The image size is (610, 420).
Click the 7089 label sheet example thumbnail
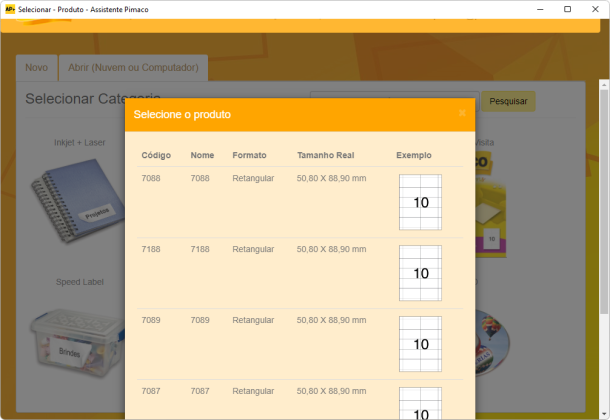[420, 344]
